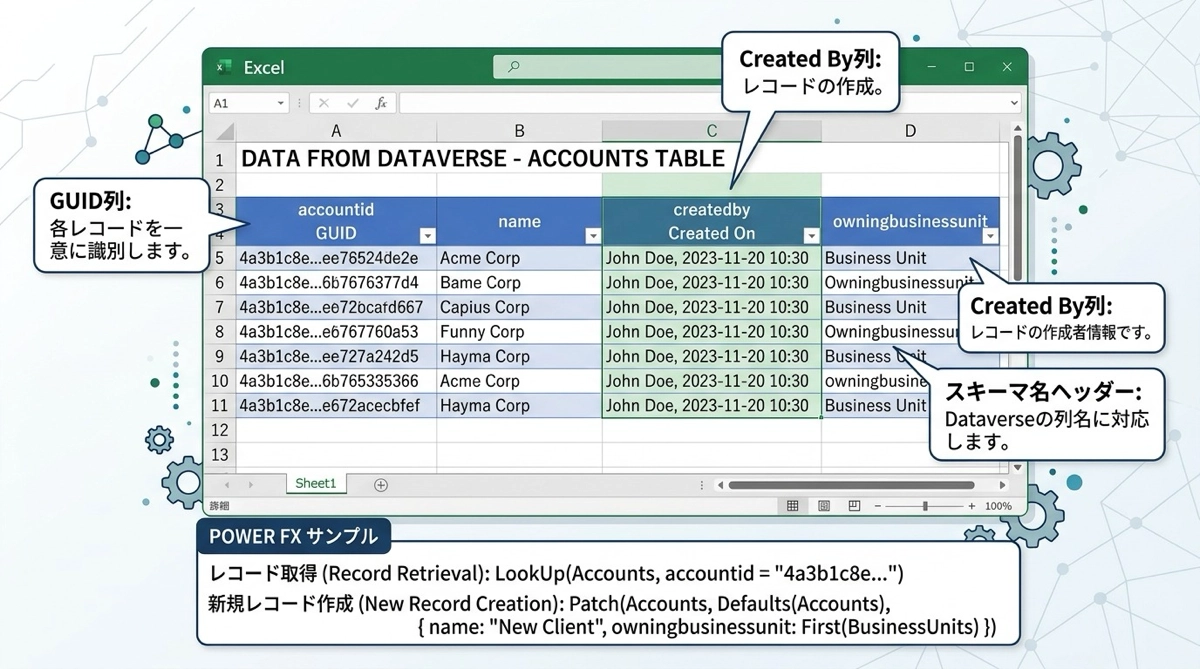Switch to Page Layout view icon

tap(823, 506)
